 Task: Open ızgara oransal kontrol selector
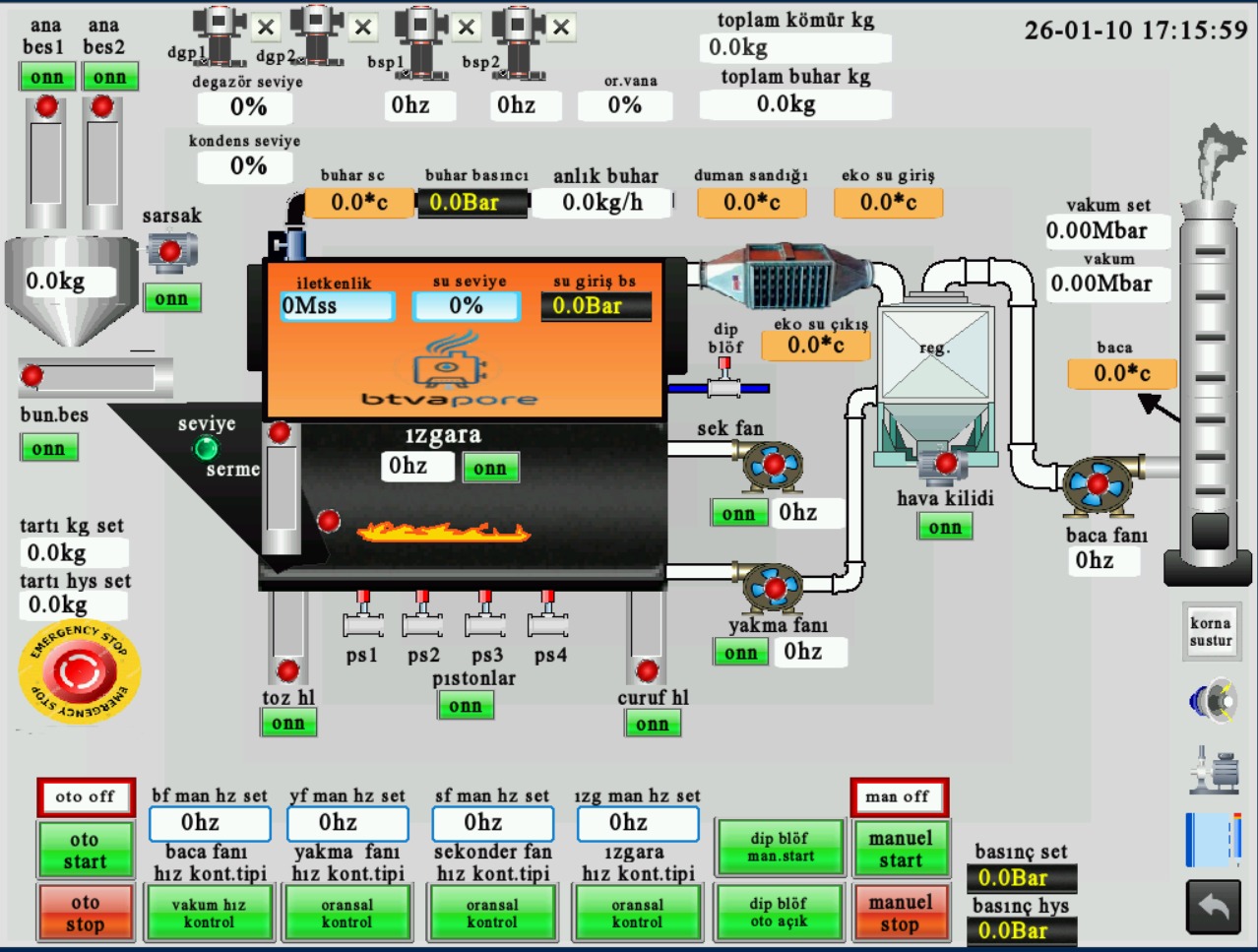click(637, 913)
